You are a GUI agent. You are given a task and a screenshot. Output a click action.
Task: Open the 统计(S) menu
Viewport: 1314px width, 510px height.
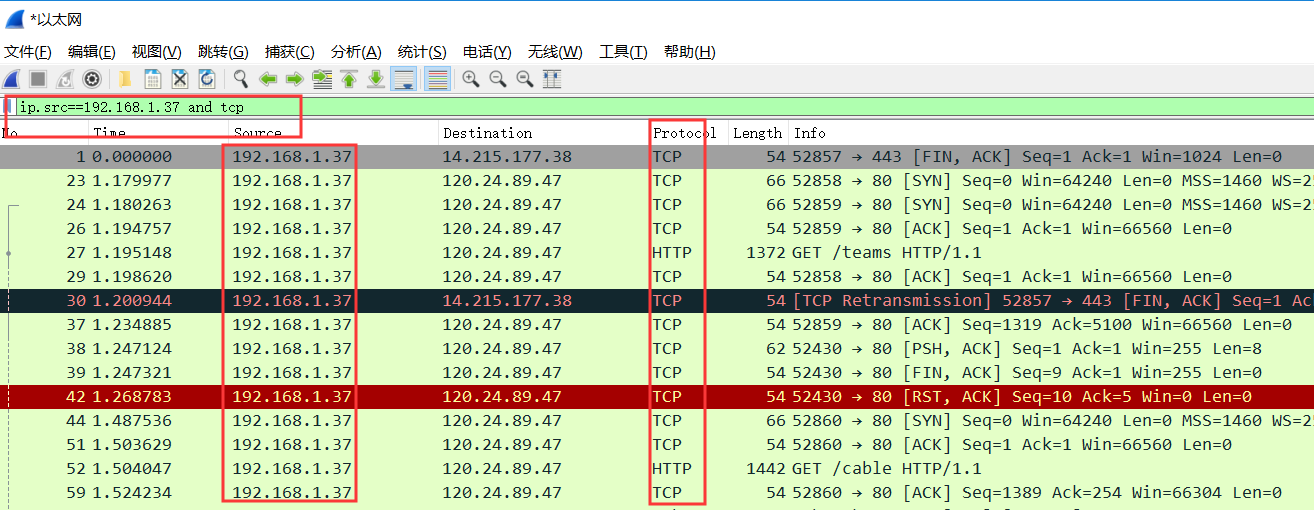coord(422,52)
